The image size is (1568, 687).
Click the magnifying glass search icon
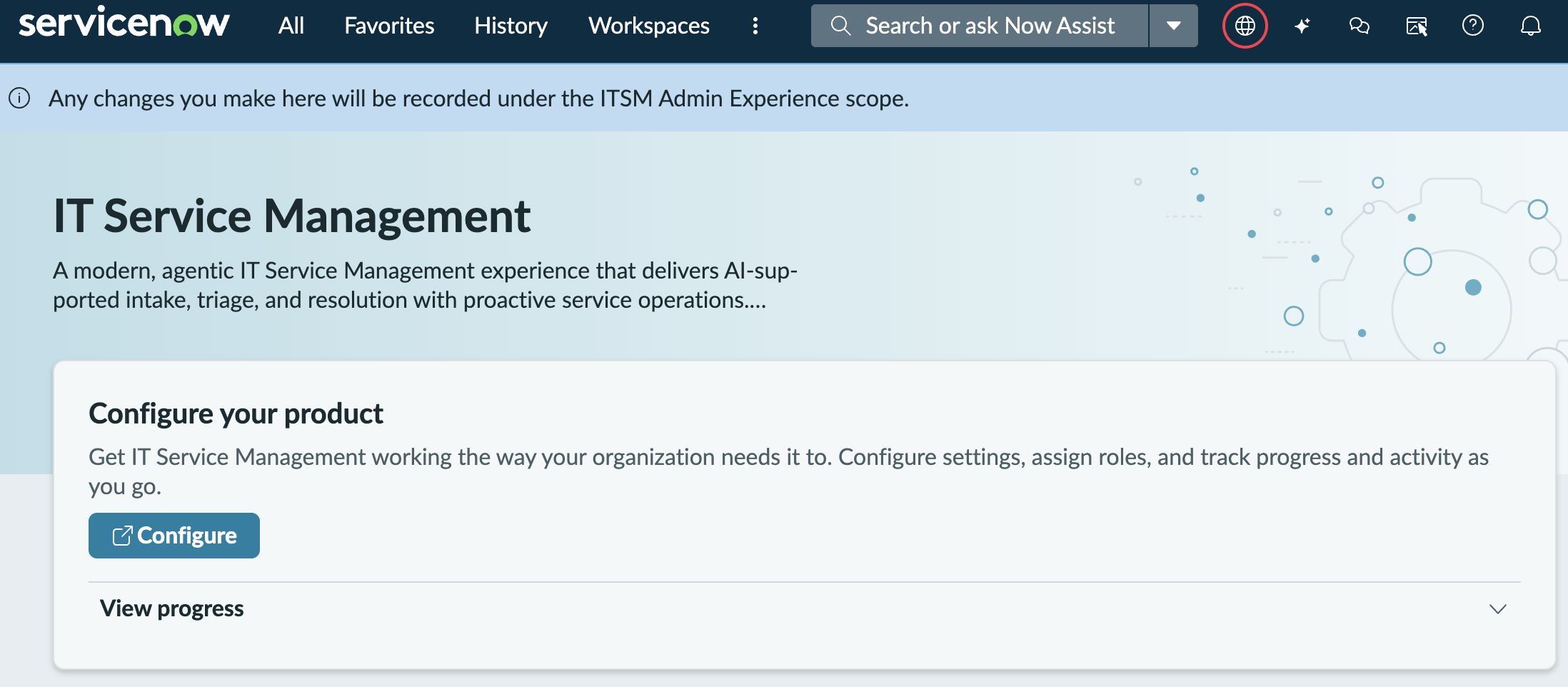tap(841, 26)
